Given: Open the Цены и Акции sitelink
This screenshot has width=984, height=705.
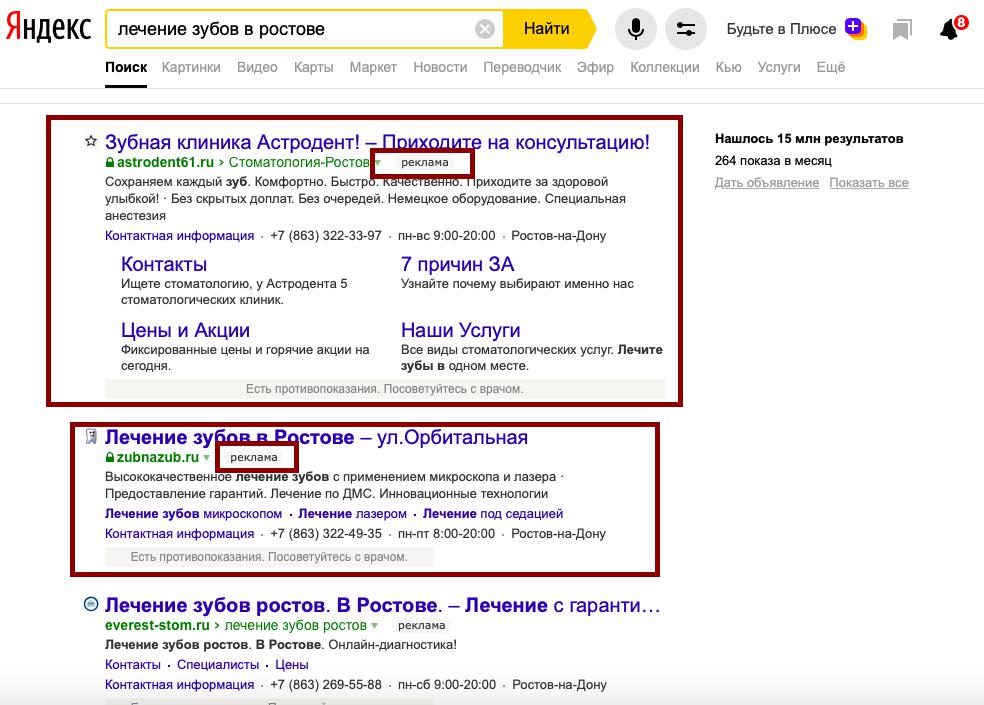Looking at the screenshot, I should (x=185, y=330).
